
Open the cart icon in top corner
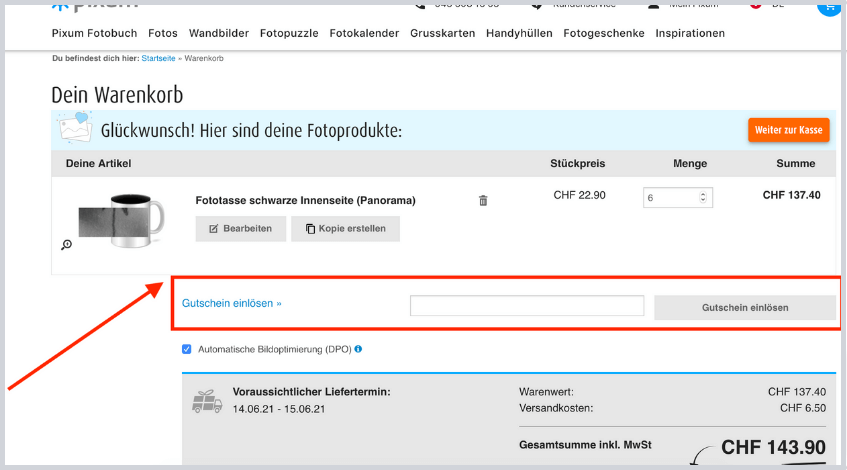coord(829,6)
